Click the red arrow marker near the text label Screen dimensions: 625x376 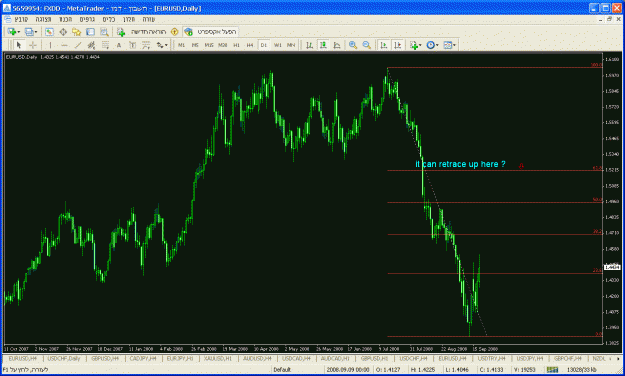(521, 166)
